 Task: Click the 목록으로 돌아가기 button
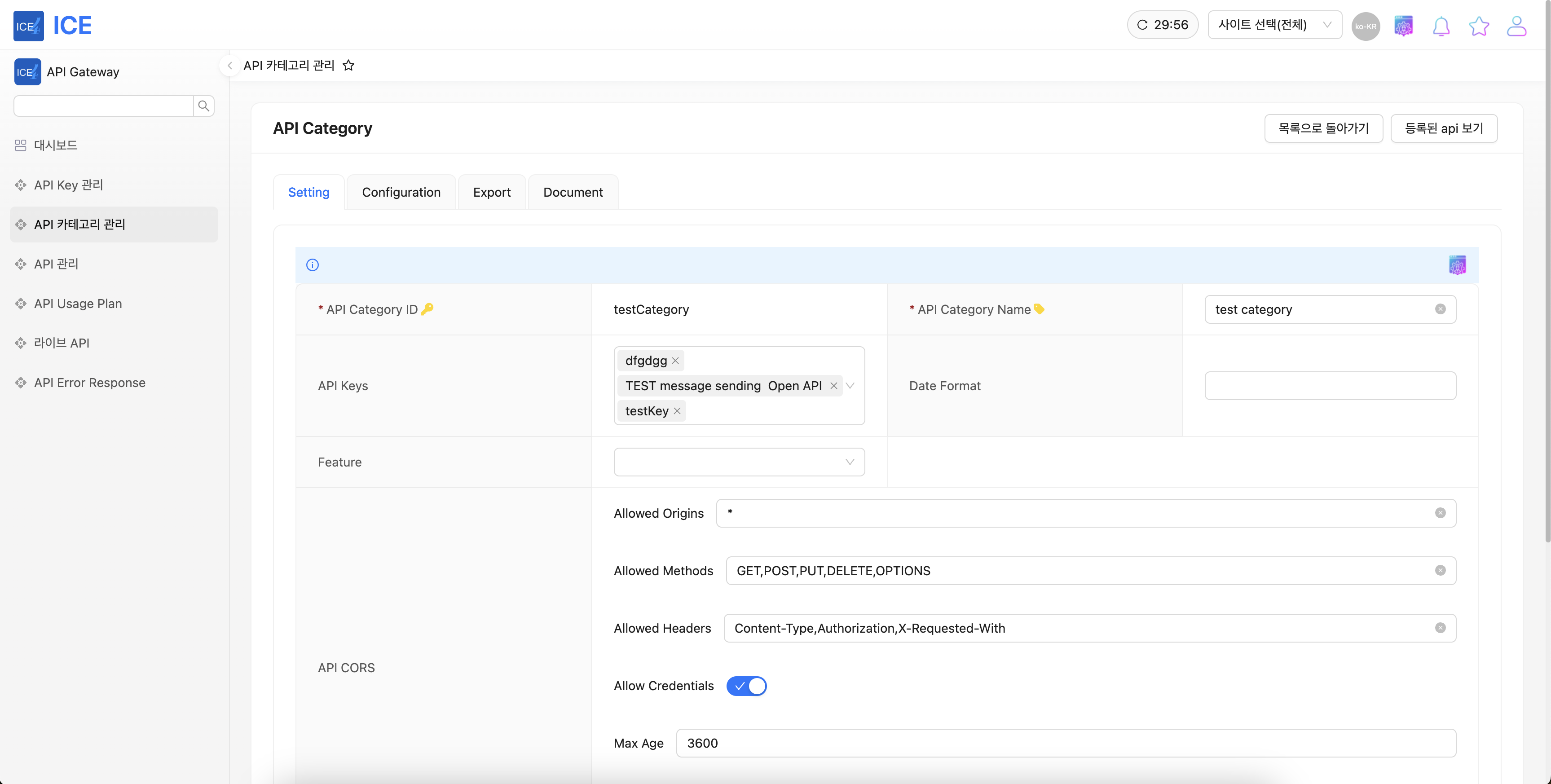[x=1323, y=128]
